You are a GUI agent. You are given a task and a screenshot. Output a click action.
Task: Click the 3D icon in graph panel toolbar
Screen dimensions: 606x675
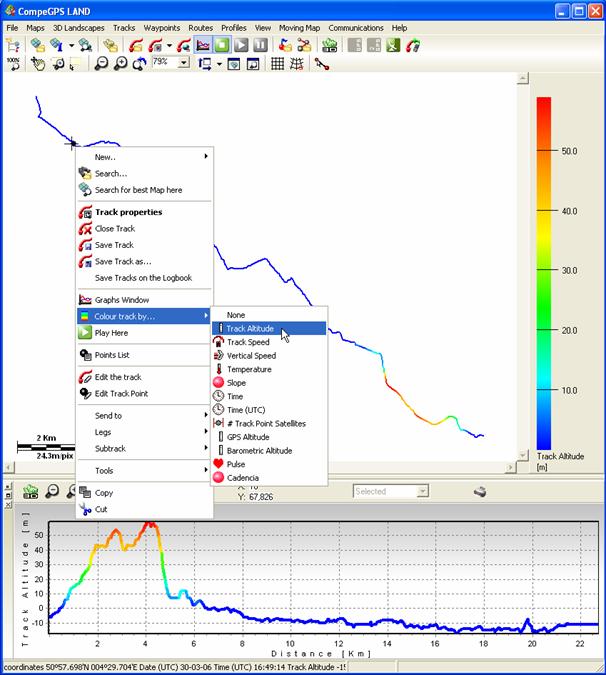[x=30, y=491]
